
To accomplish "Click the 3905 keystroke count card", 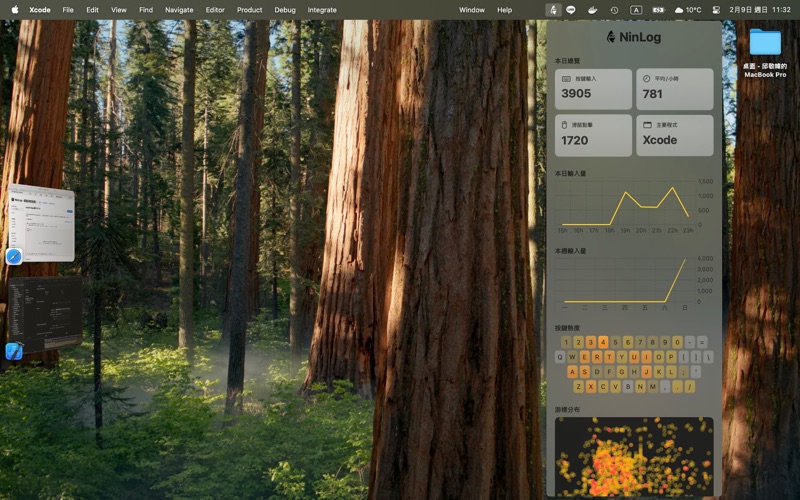I will coord(593,89).
